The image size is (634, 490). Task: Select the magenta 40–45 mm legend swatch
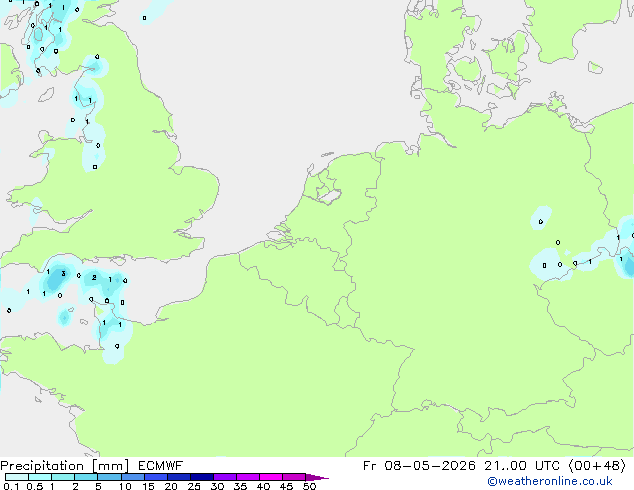[271, 477]
